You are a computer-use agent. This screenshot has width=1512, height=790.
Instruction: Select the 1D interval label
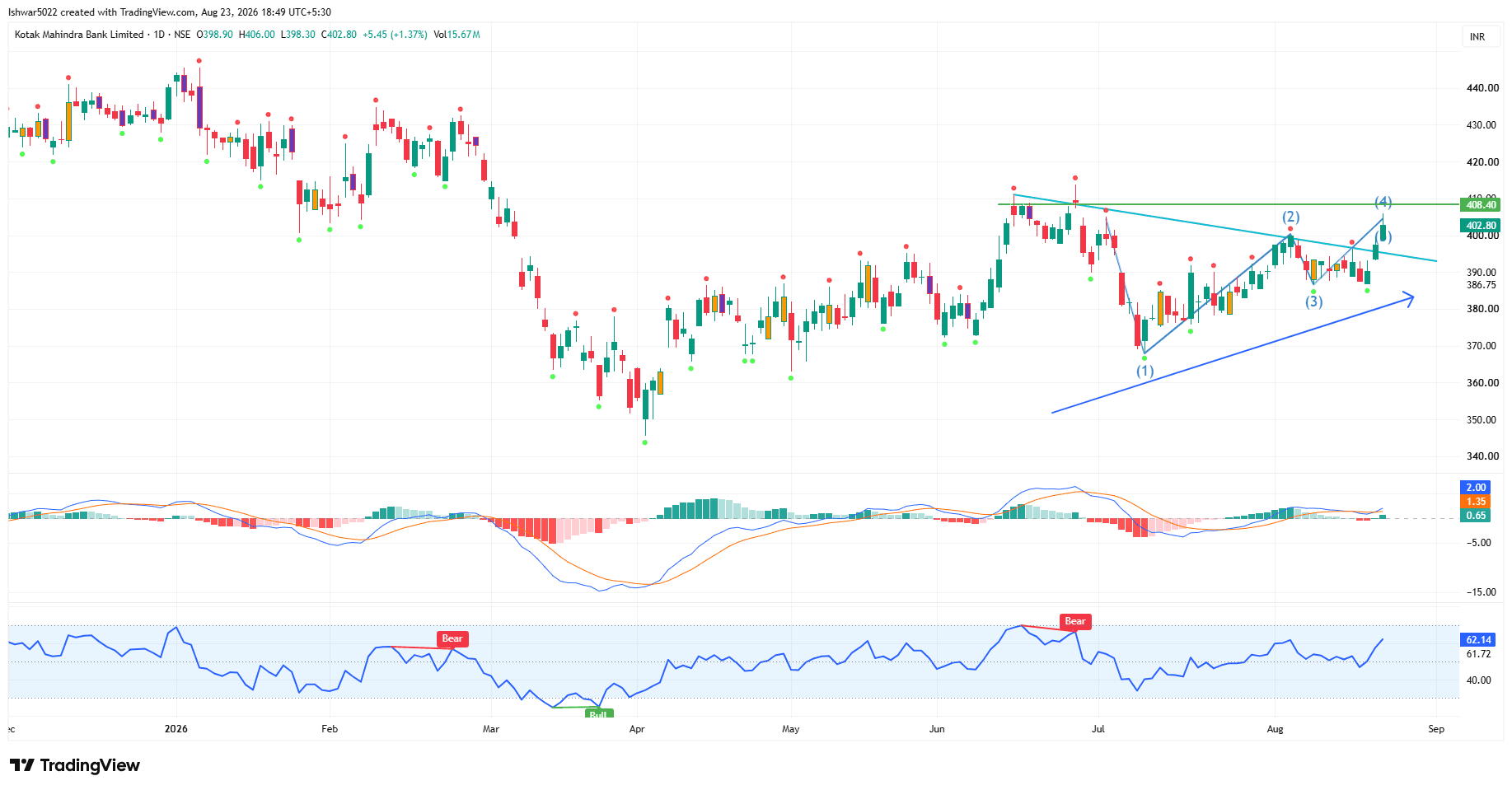point(159,35)
